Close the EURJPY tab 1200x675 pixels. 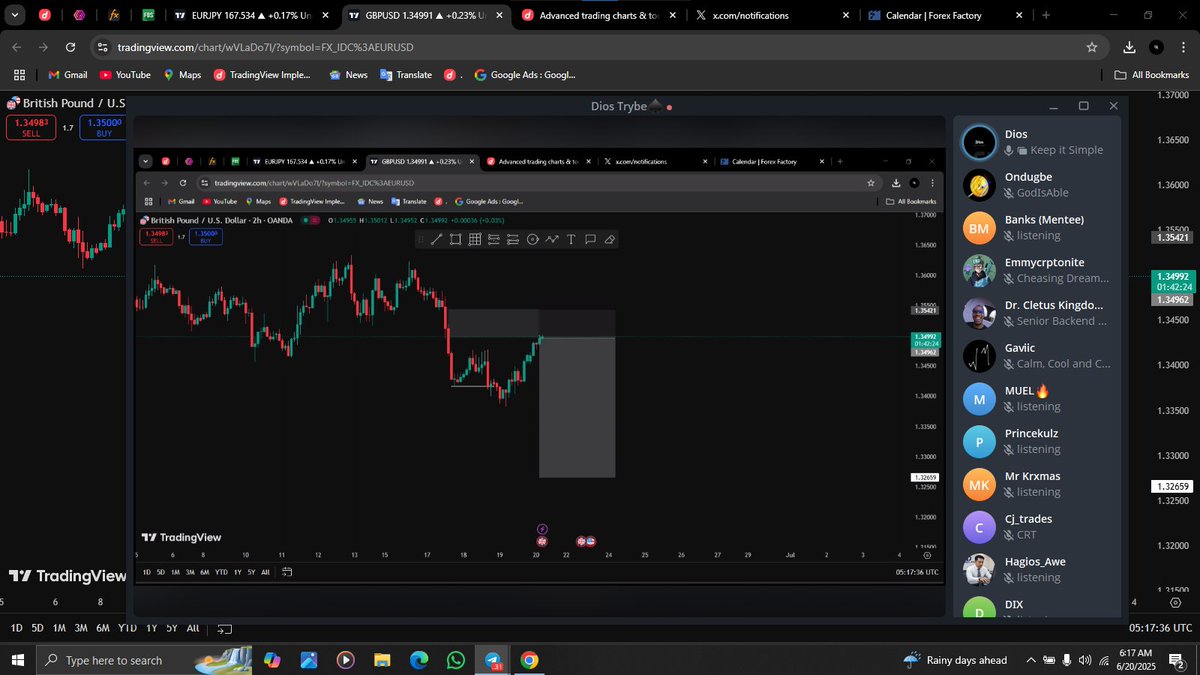[x=325, y=16]
